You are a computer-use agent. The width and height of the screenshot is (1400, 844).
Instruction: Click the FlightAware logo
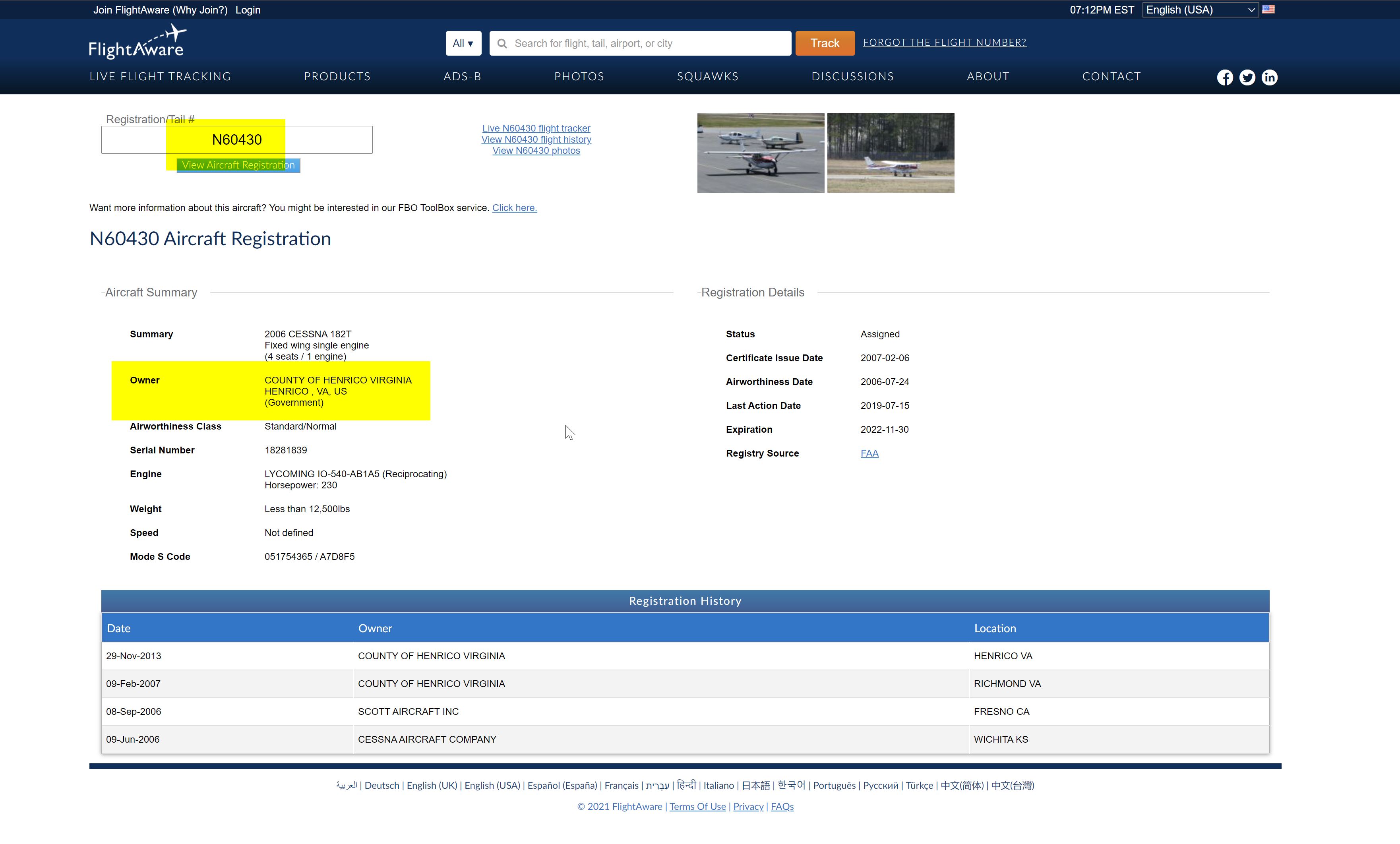coord(137,41)
